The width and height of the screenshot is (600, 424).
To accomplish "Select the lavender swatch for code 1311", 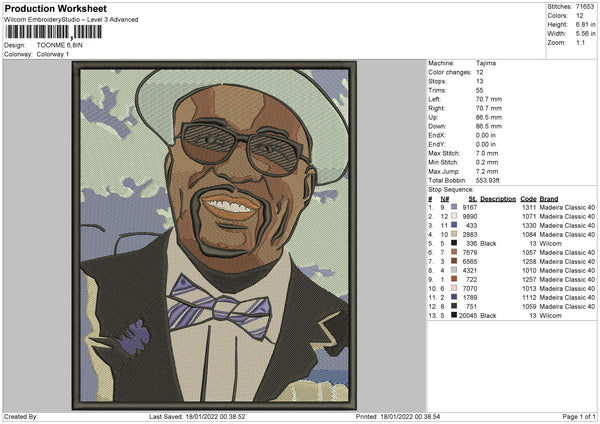I will [454, 207].
